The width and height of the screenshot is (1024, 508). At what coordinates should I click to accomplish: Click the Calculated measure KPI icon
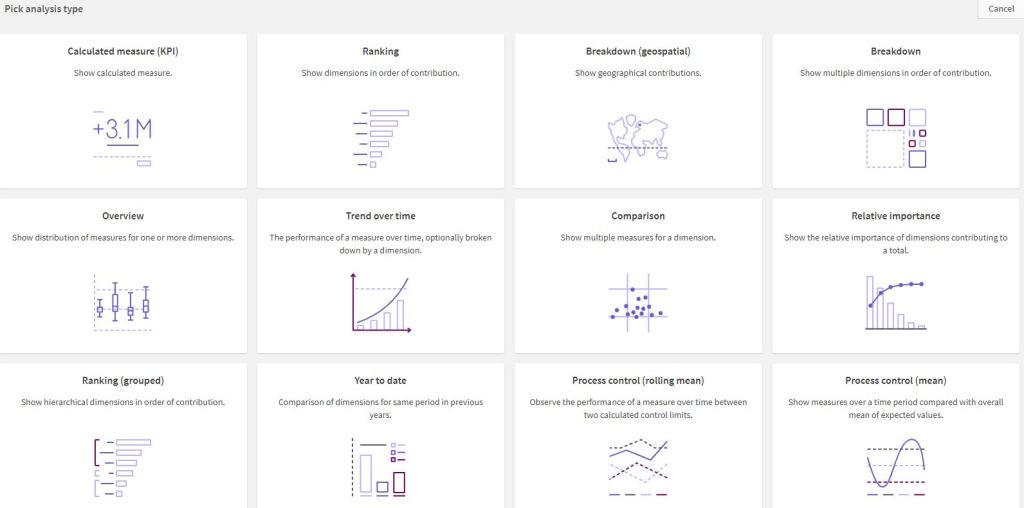(123, 137)
